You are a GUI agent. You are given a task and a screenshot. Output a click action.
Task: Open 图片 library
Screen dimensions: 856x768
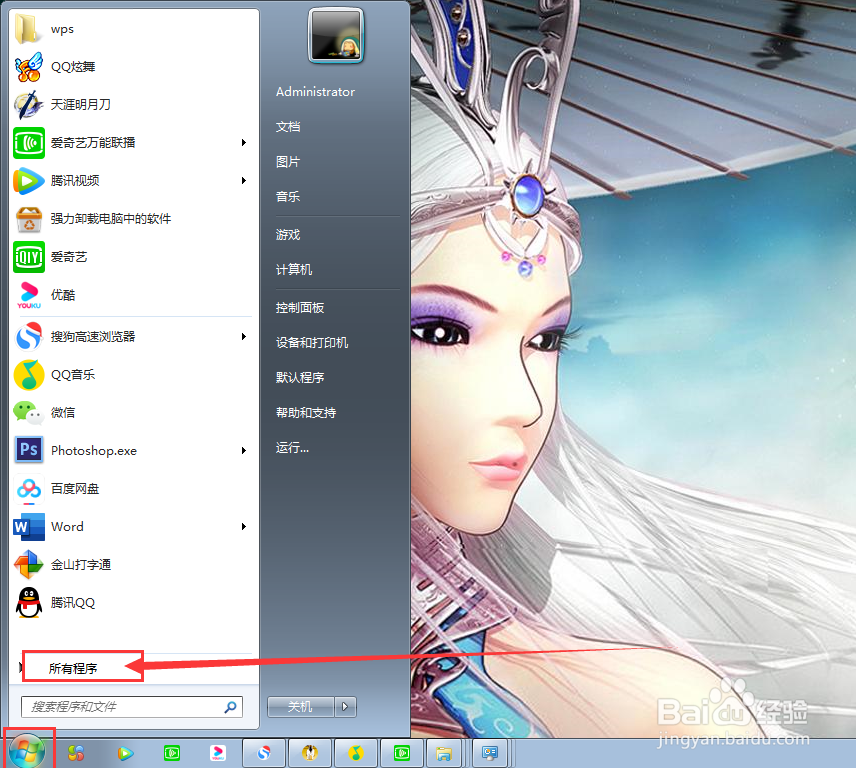[288, 162]
